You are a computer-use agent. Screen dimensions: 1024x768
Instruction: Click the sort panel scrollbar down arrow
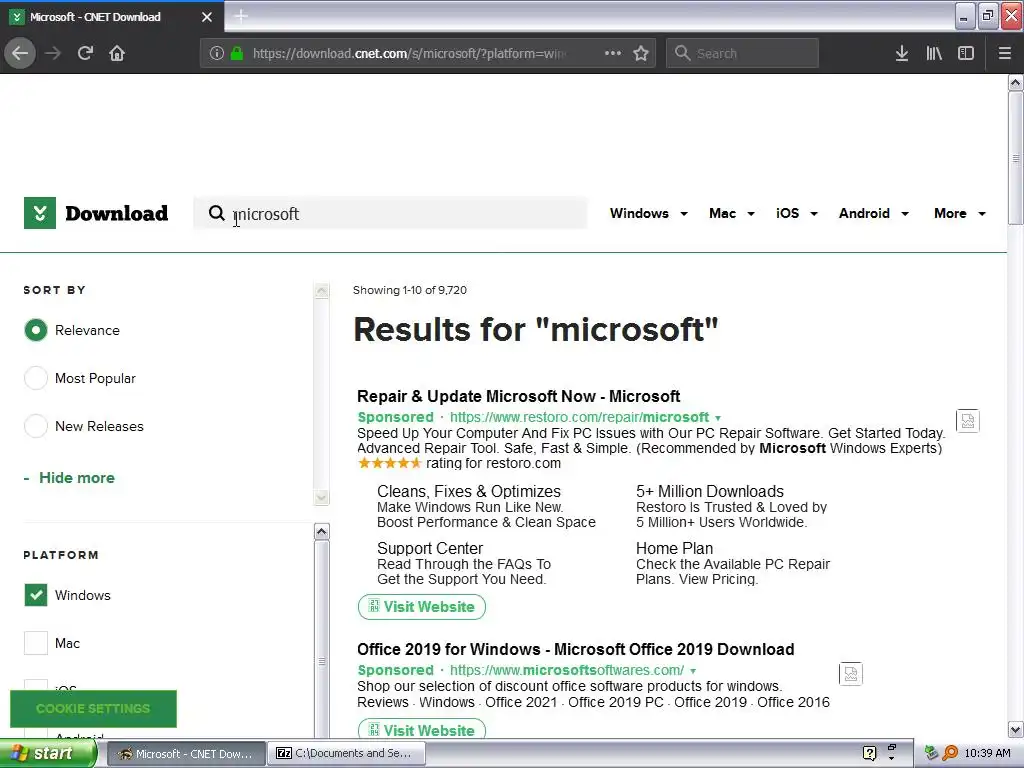321,498
